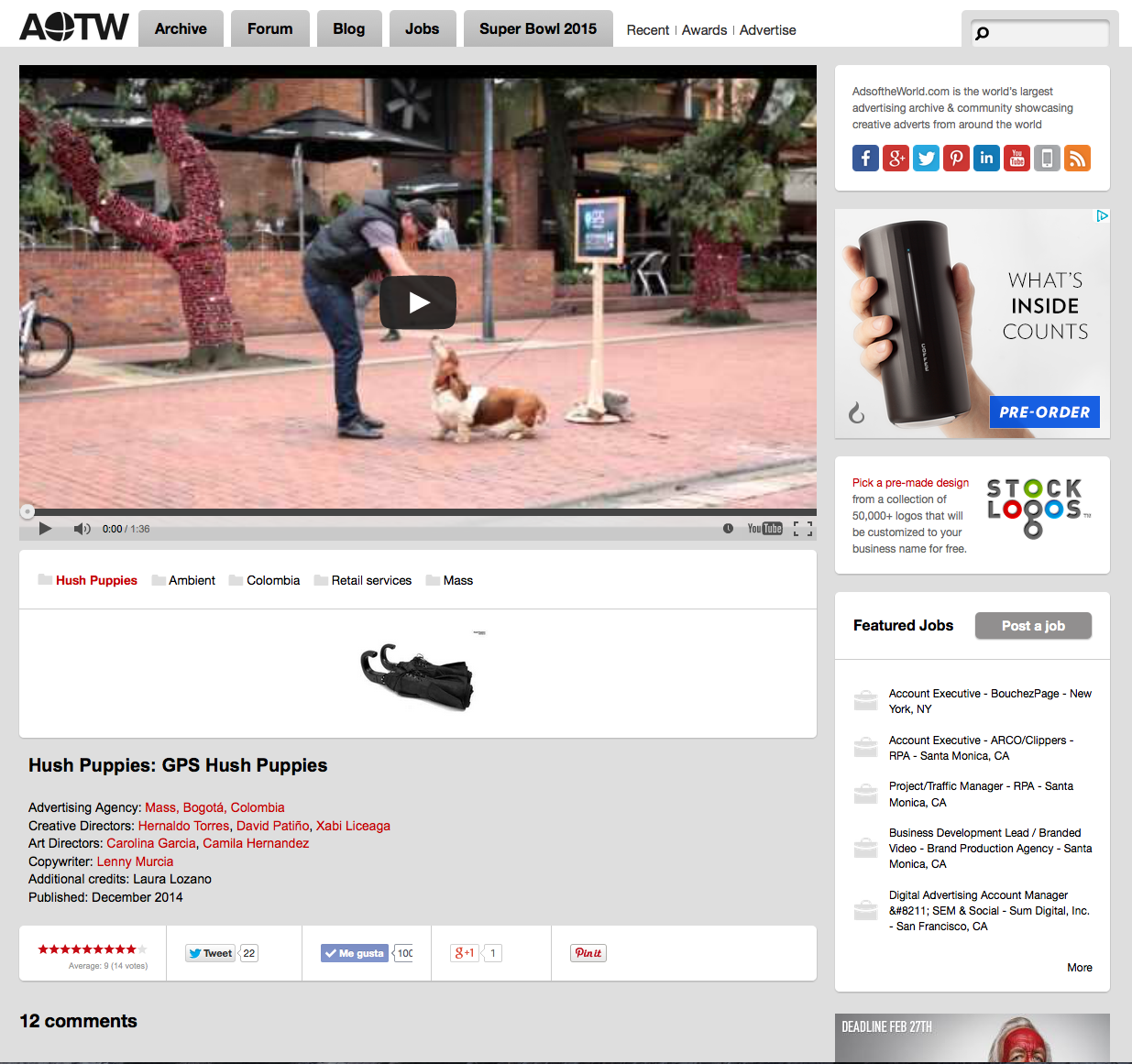Go to Recent link
The image size is (1132, 1064).
tap(648, 30)
